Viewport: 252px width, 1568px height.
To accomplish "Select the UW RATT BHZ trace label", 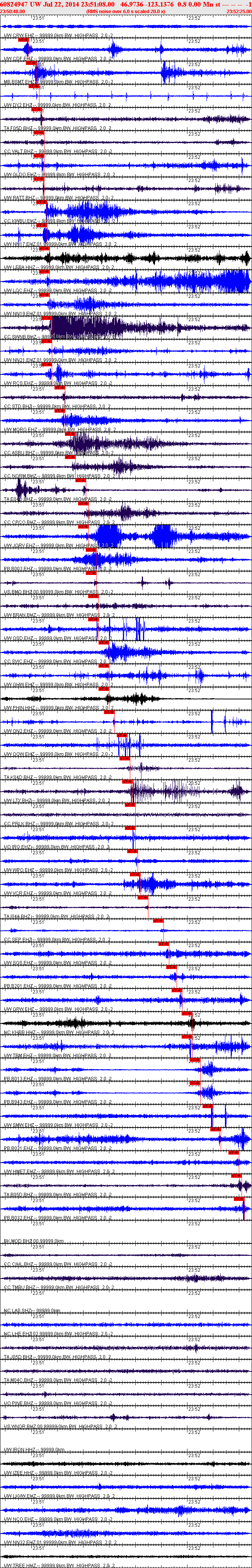I will [x=58, y=198].
